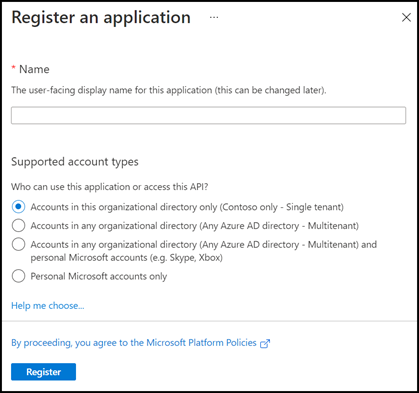
Task: Focus the application Name text field
Action: coord(208,115)
